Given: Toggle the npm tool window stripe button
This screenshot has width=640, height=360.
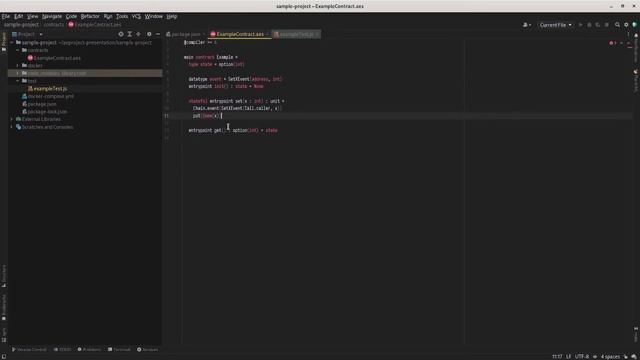Looking at the screenshot, I should 4,335.
